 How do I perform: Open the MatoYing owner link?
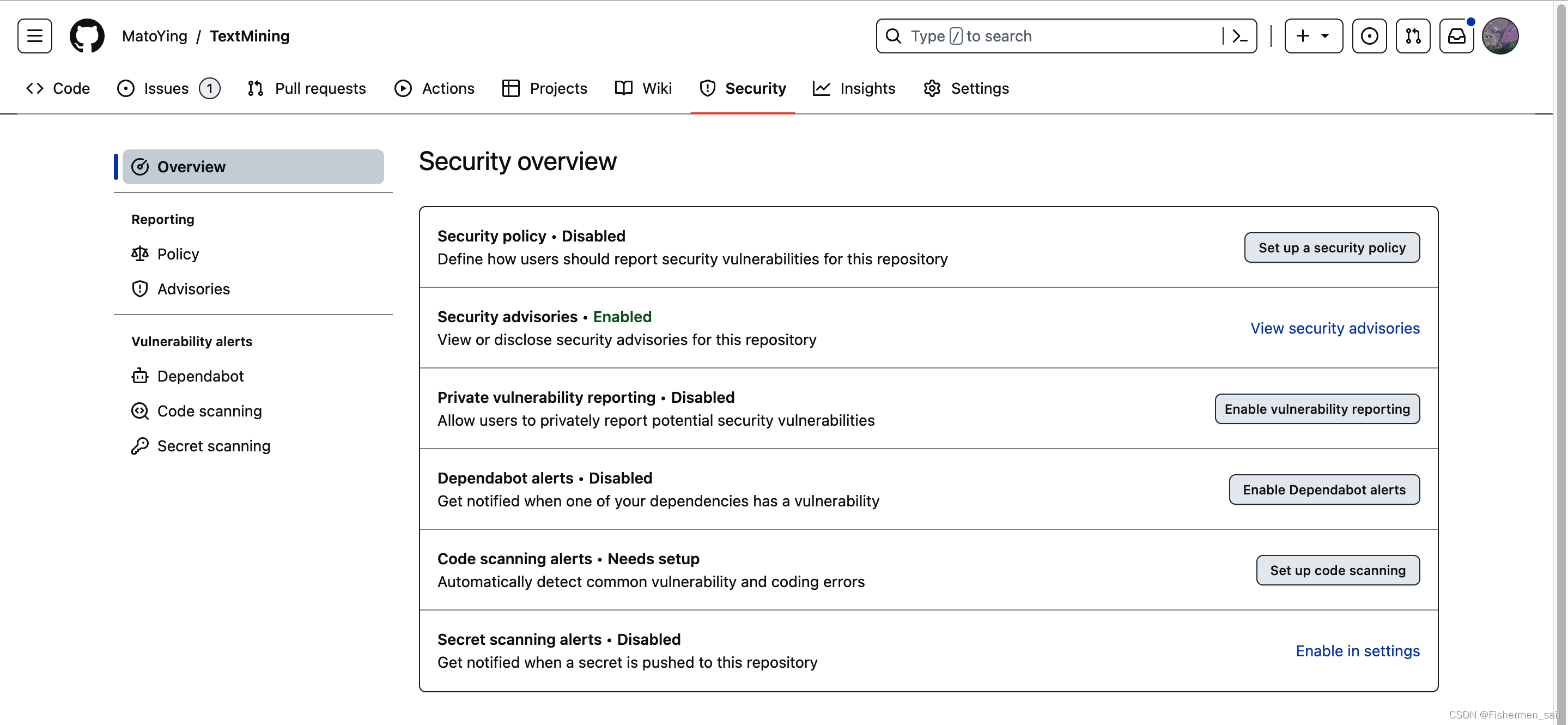tap(155, 36)
